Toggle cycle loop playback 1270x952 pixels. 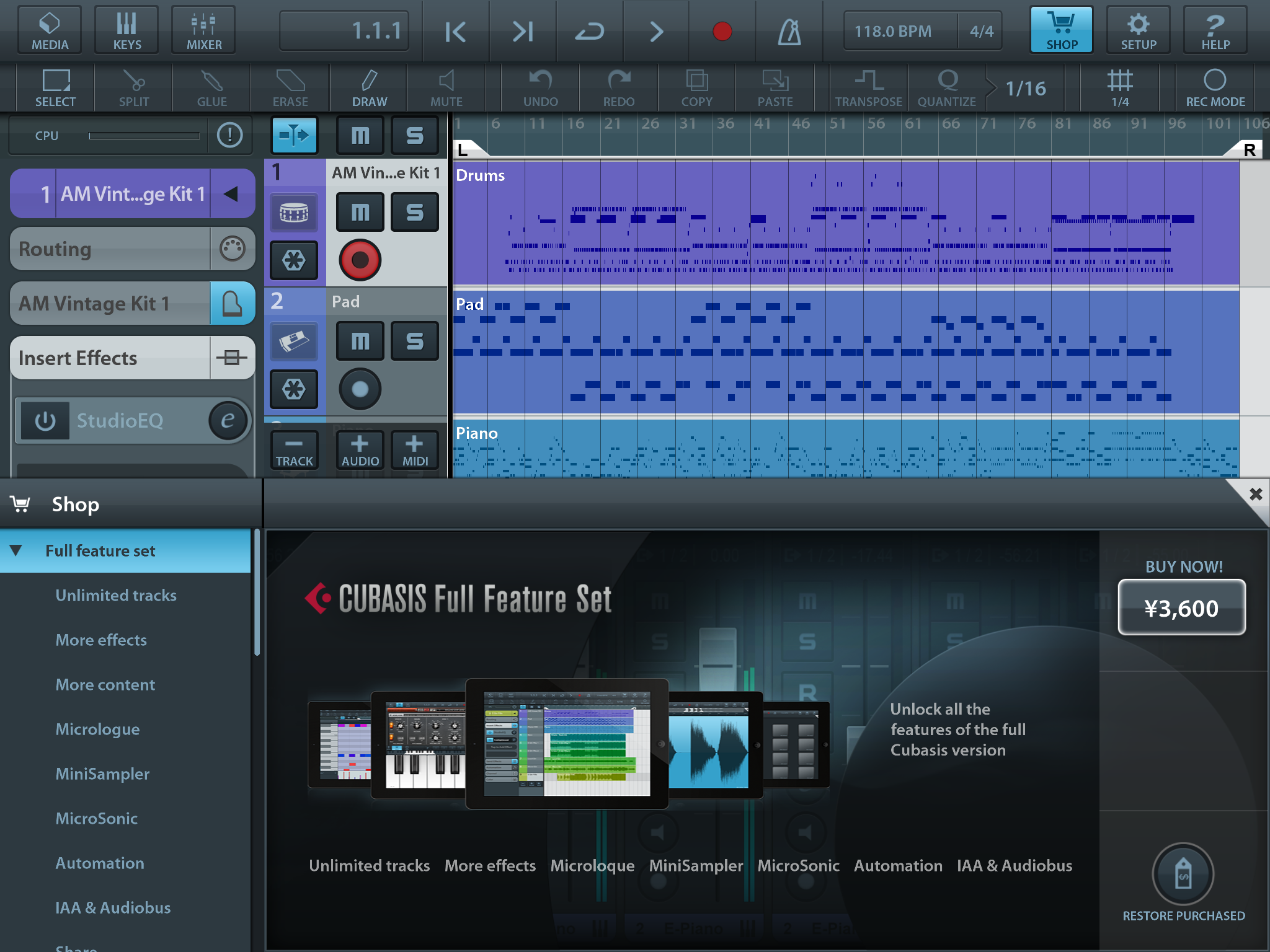tap(589, 31)
